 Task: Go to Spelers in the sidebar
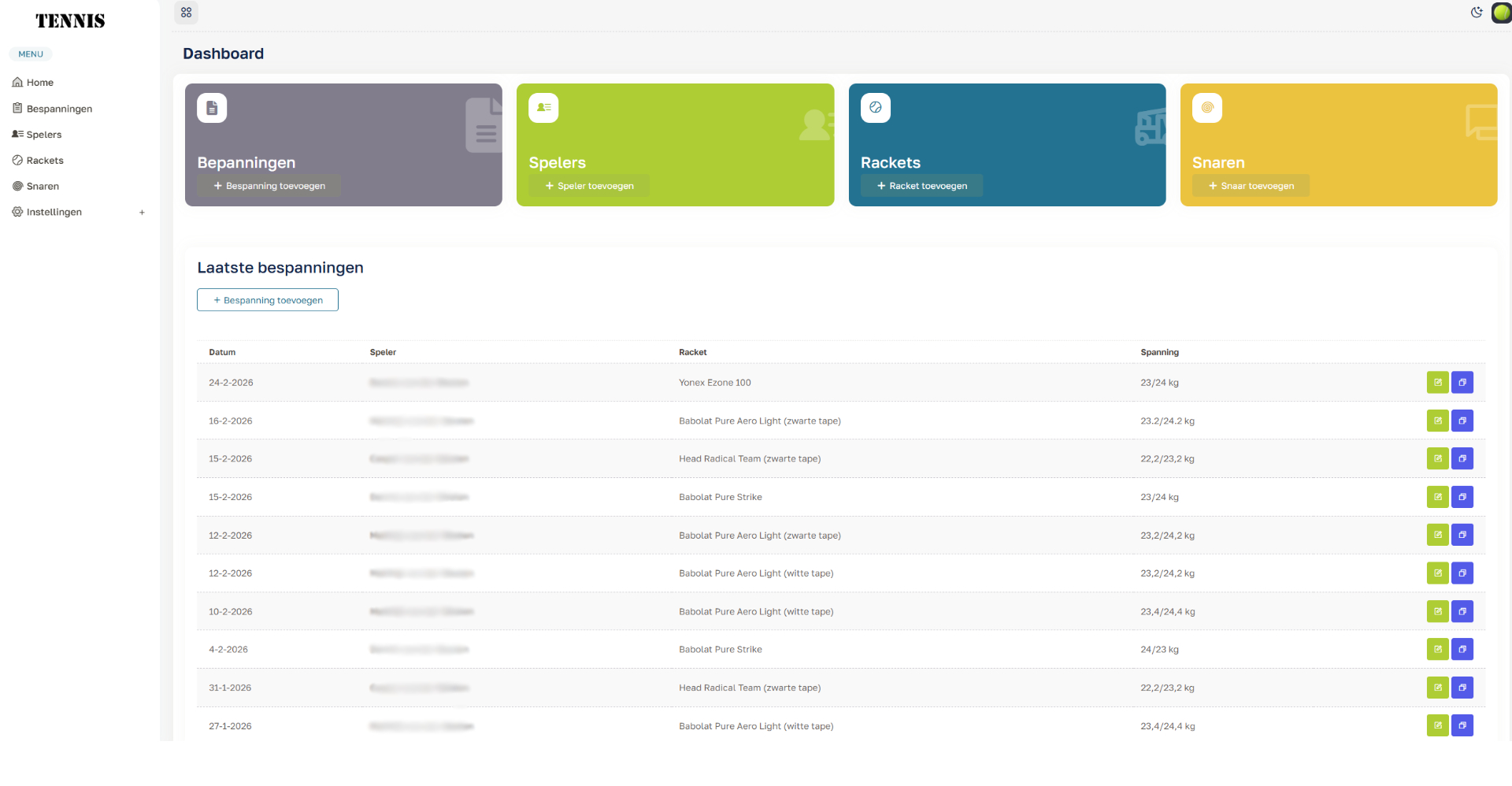pyautogui.click(x=43, y=135)
